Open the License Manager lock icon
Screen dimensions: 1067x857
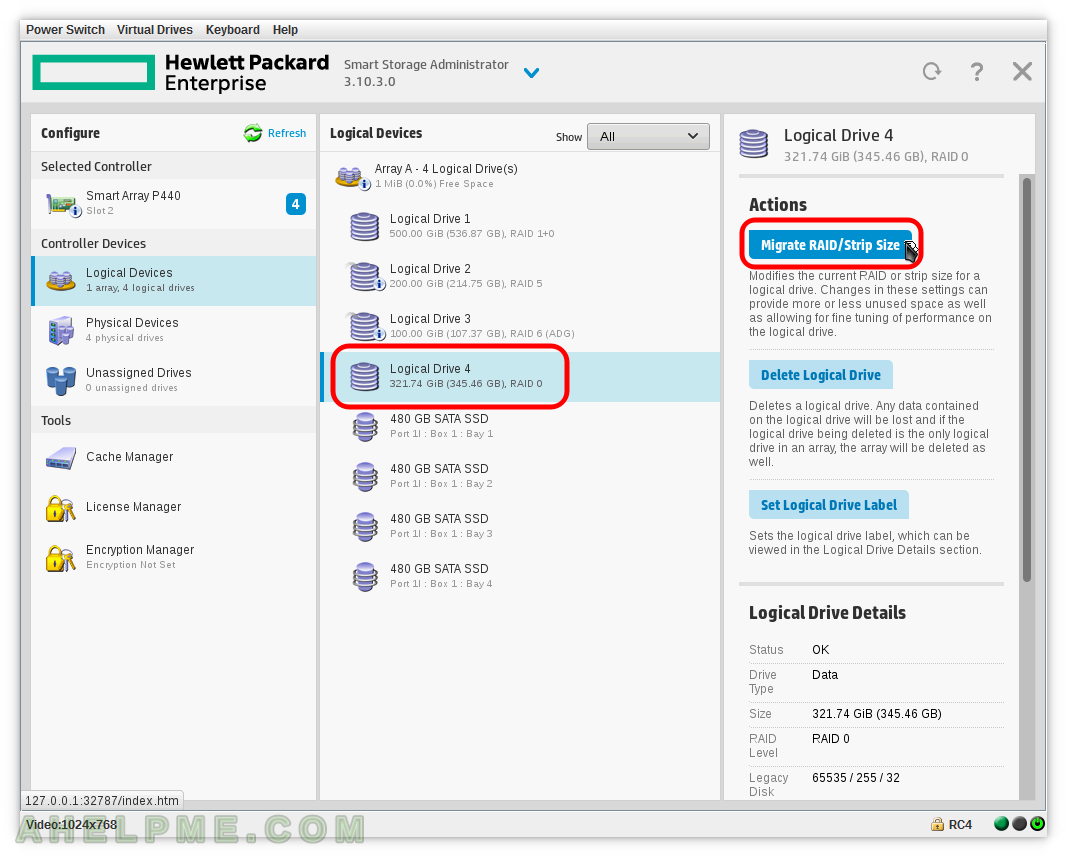61,508
